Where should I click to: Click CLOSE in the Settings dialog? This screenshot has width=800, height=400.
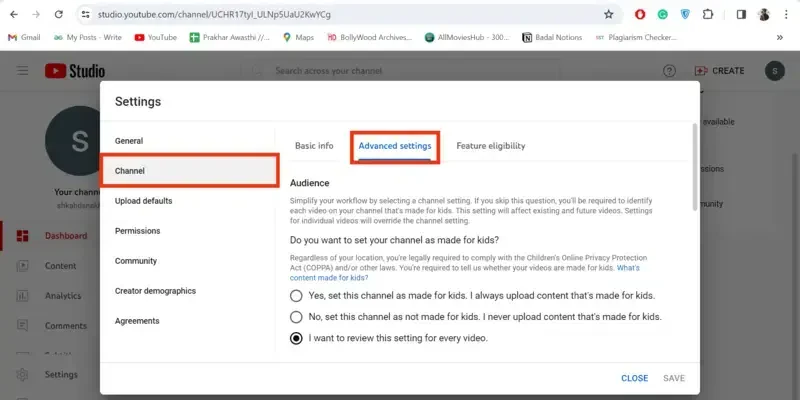tap(635, 378)
